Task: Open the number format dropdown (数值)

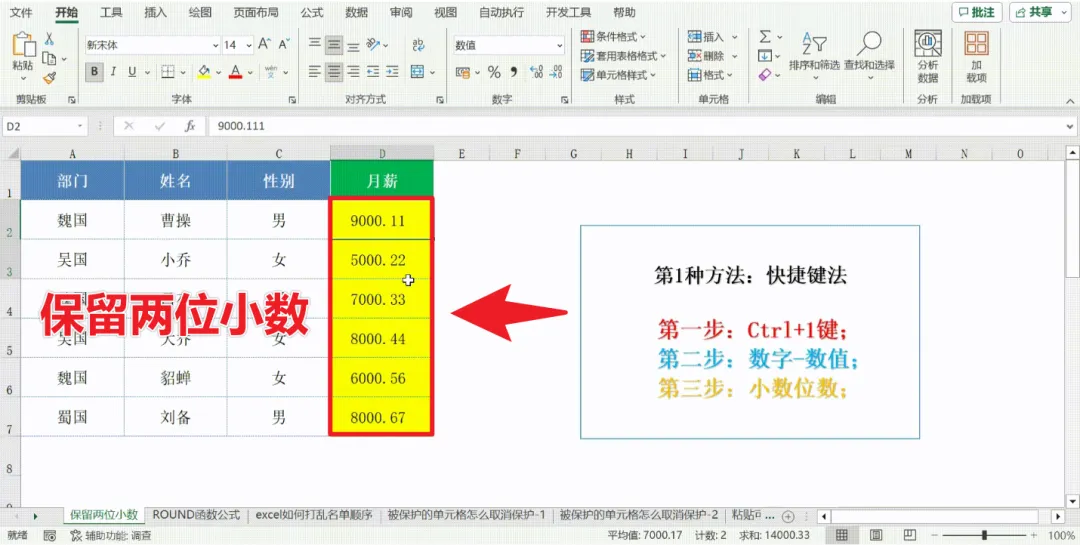Action: click(x=559, y=45)
